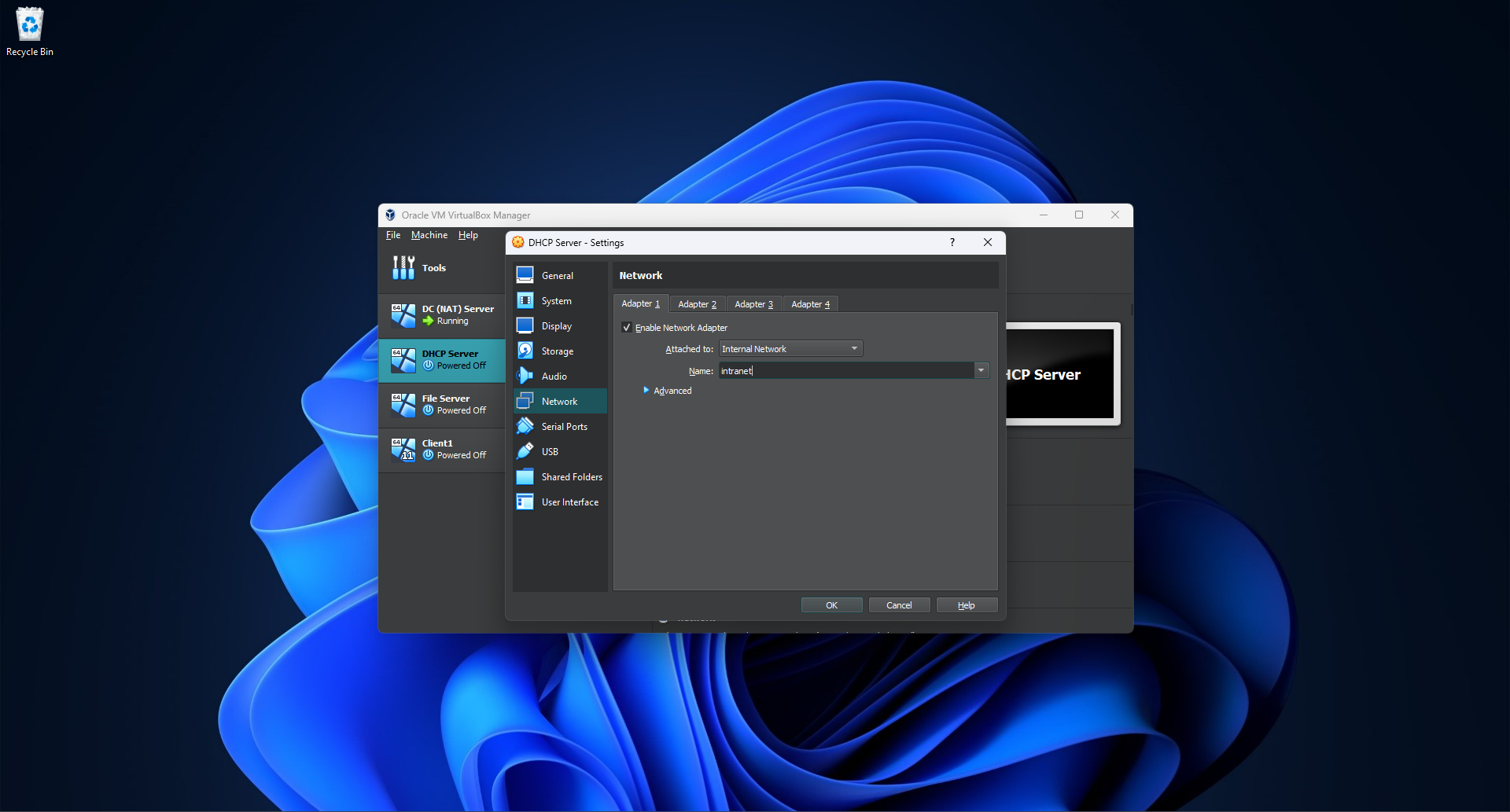Image resolution: width=1510 pixels, height=812 pixels.
Task: Click the Storage settings icon
Action: 525,351
